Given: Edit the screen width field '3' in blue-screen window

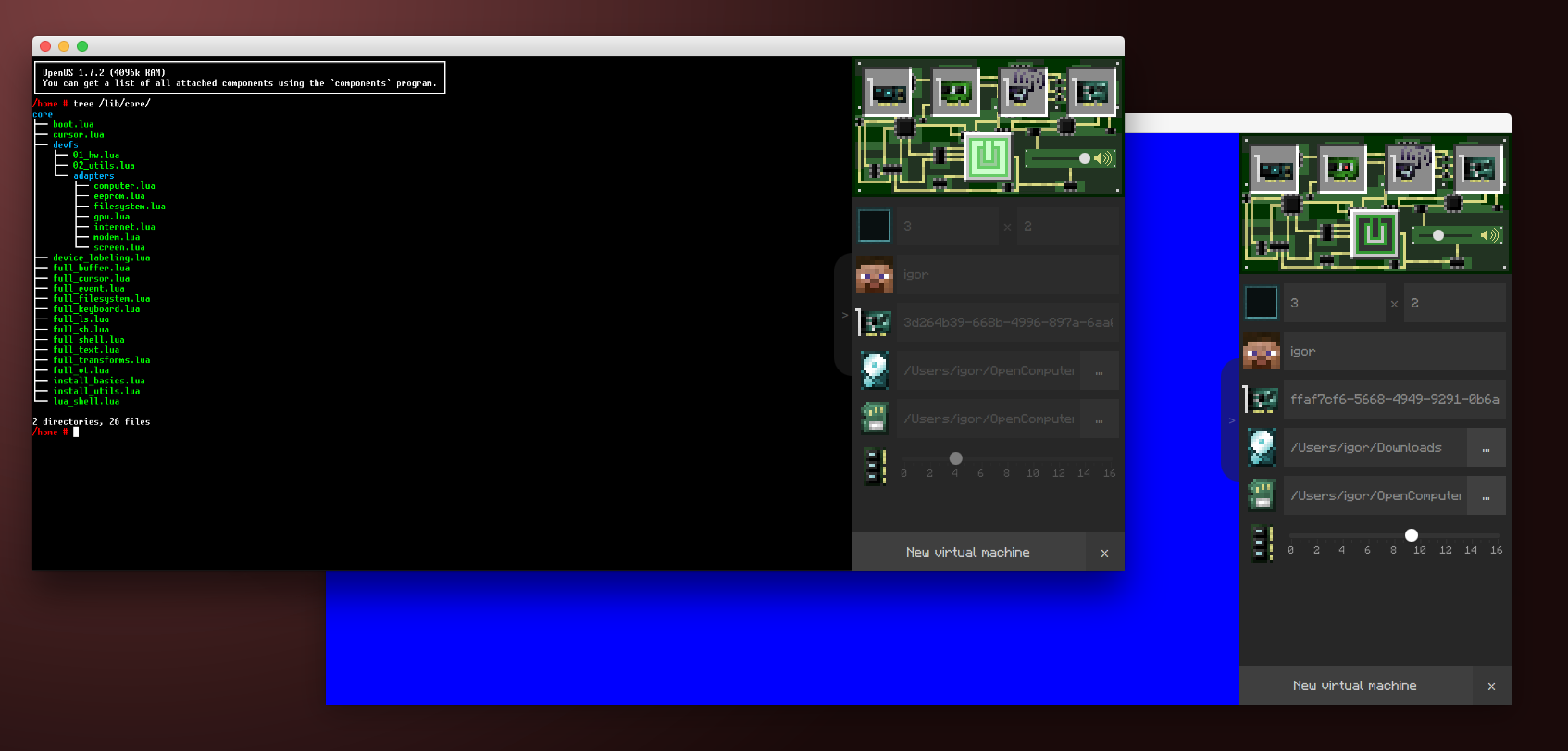Looking at the screenshot, I should point(1334,303).
